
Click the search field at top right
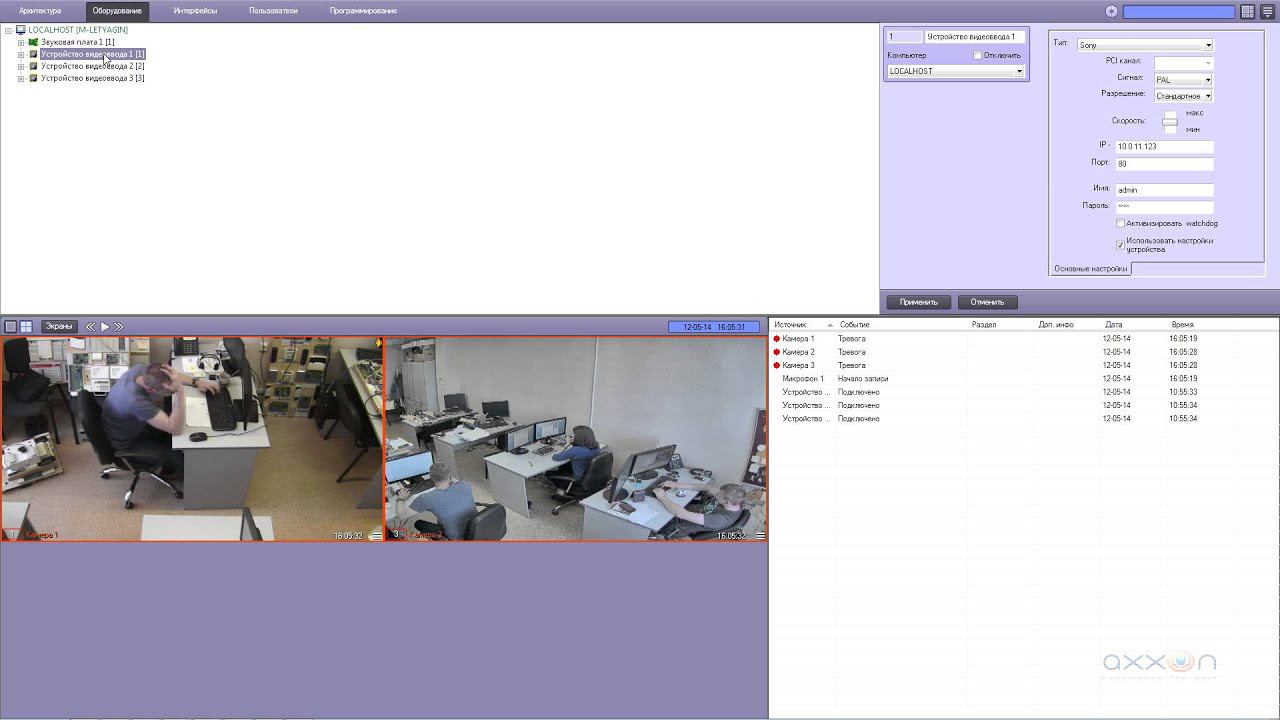tap(1179, 11)
